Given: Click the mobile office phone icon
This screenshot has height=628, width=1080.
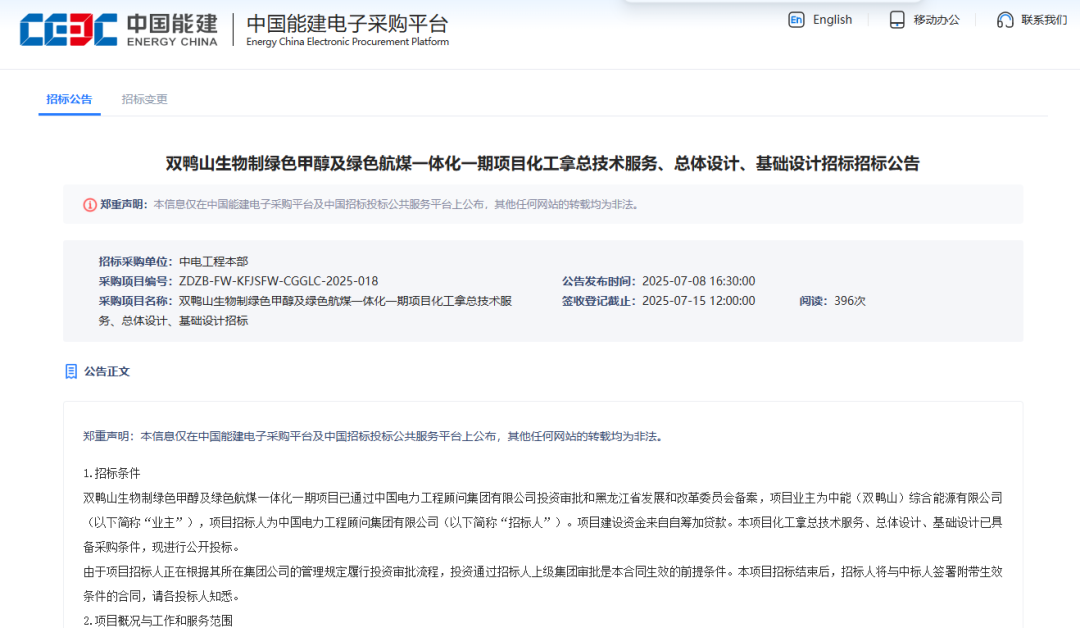Looking at the screenshot, I should (x=897, y=20).
